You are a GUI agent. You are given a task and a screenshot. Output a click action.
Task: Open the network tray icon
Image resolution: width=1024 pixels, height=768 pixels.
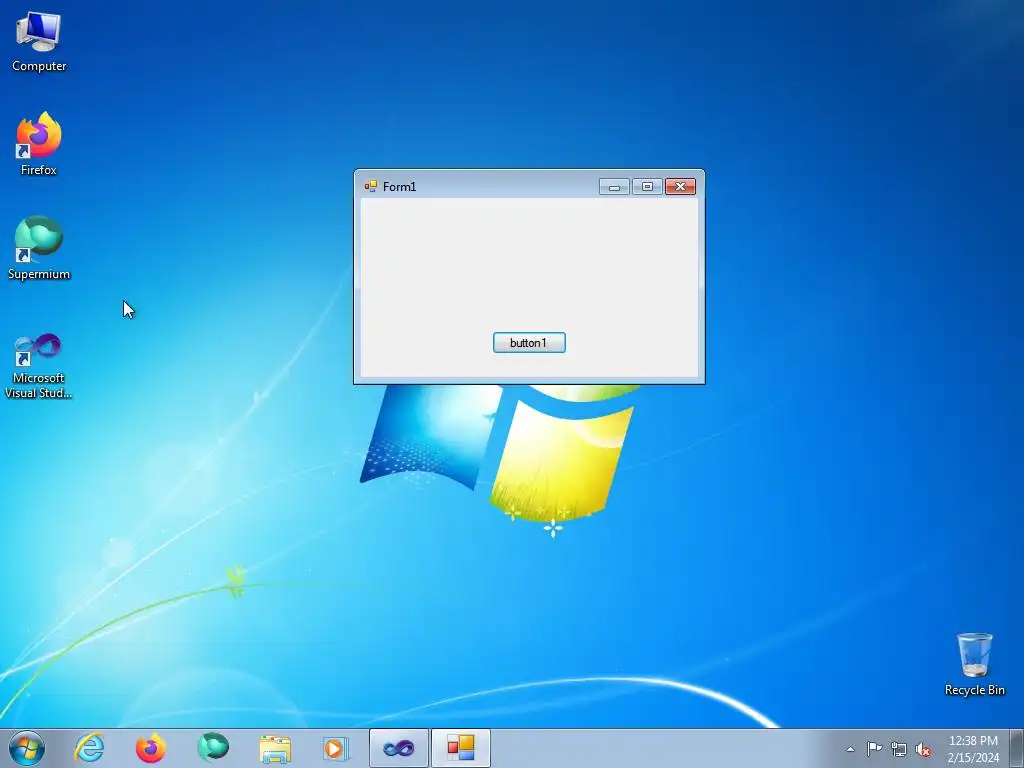(899, 749)
